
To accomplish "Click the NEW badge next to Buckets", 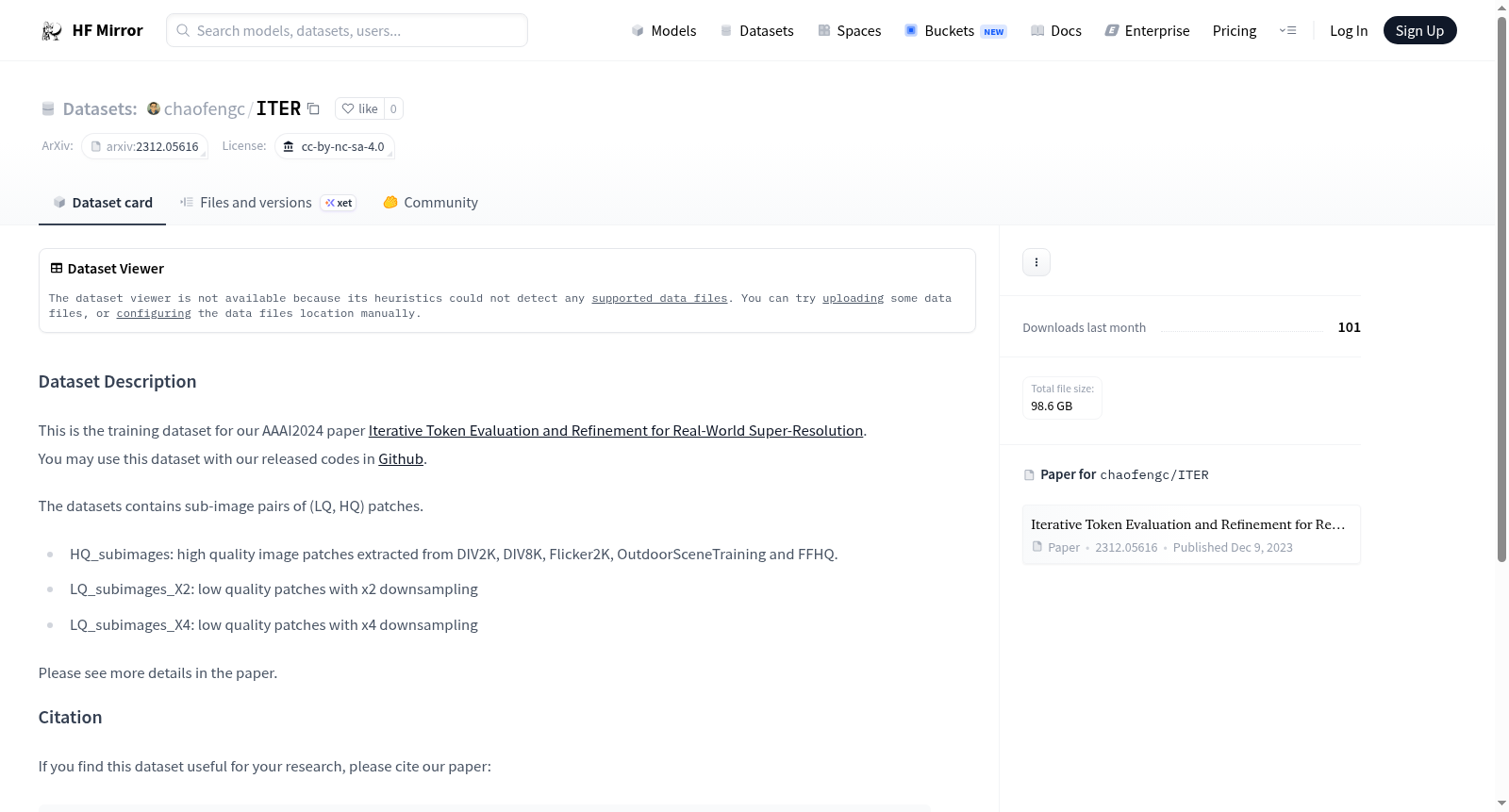I will (994, 31).
